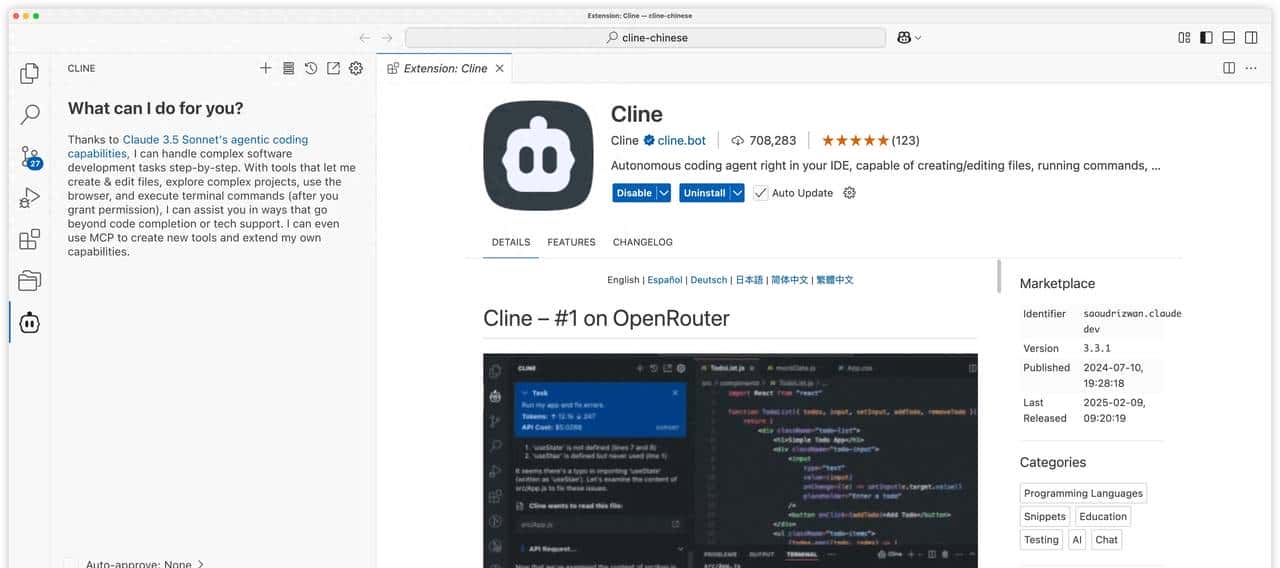Open the Snippets category
Viewport: 1280px width, 568px height.
click(x=1045, y=516)
